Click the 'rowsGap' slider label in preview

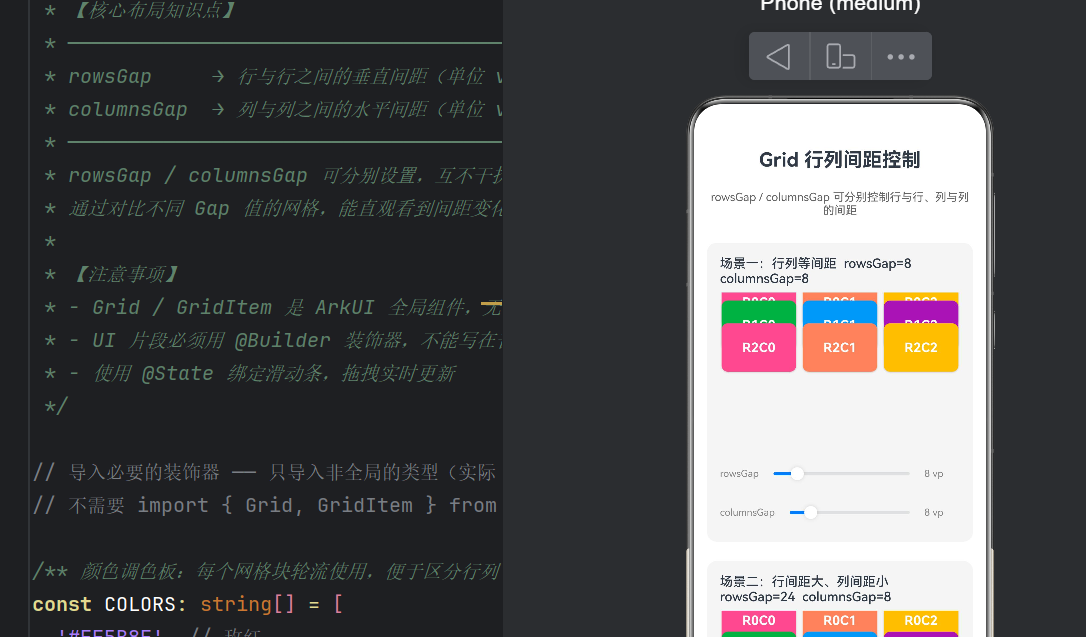[x=739, y=474]
